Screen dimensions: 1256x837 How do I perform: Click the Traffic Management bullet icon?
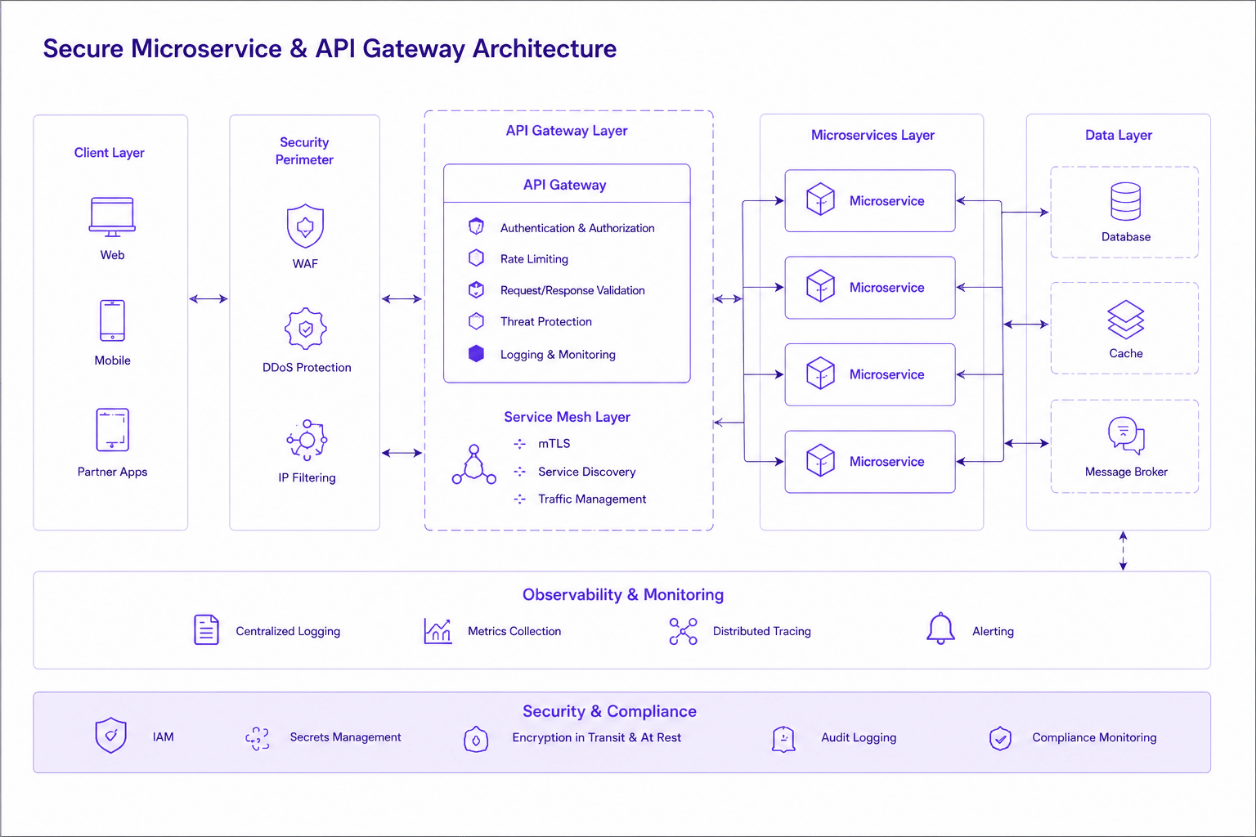coord(519,499)
